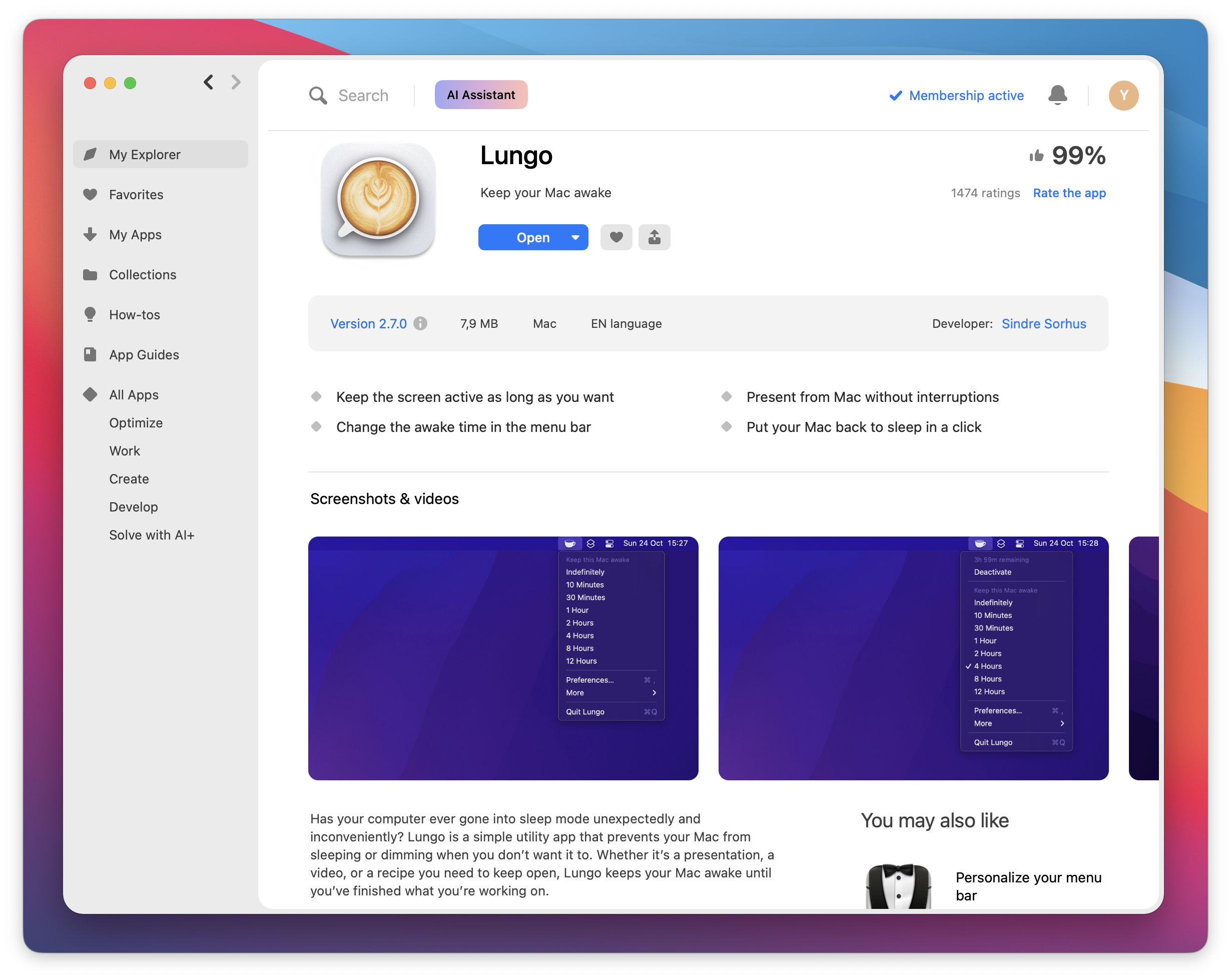The width and height of the screenshot is (1231, 980).
Task: Open second screenshot dated 15:28
Action: (x=913, y=658)
